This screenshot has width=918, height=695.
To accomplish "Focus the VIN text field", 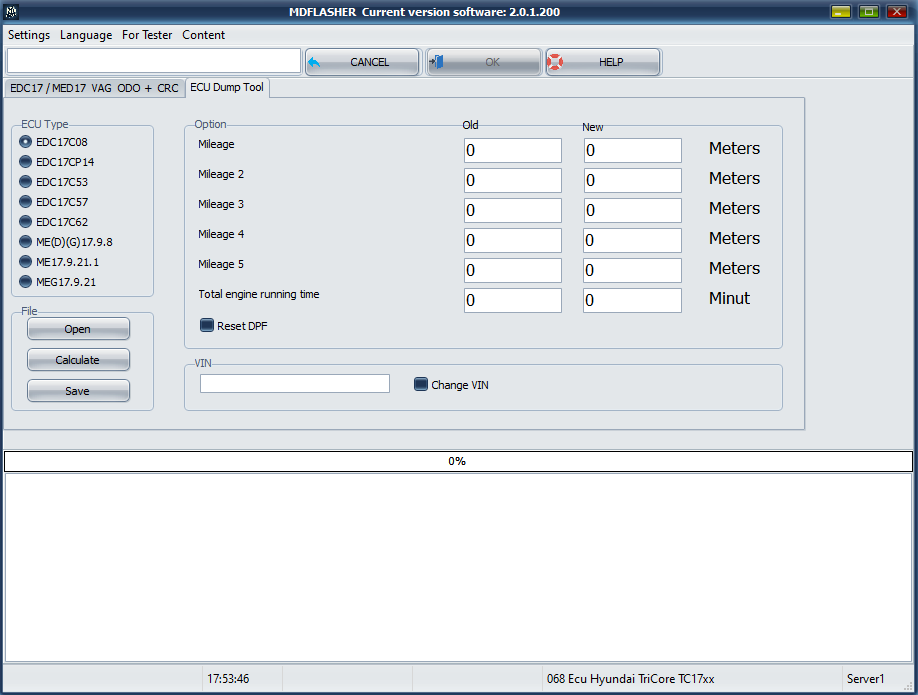I will [x=295, y=384].
